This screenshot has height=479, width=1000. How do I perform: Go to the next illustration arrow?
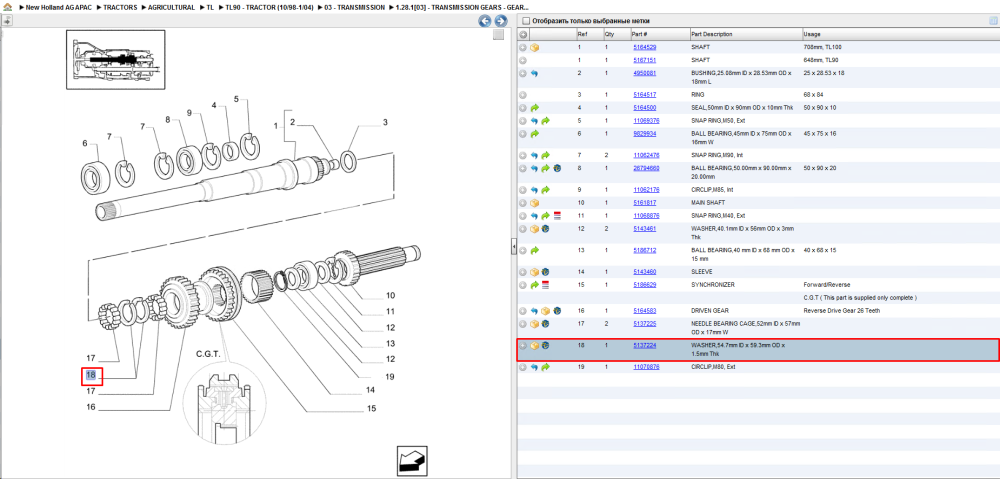point(501,21)
